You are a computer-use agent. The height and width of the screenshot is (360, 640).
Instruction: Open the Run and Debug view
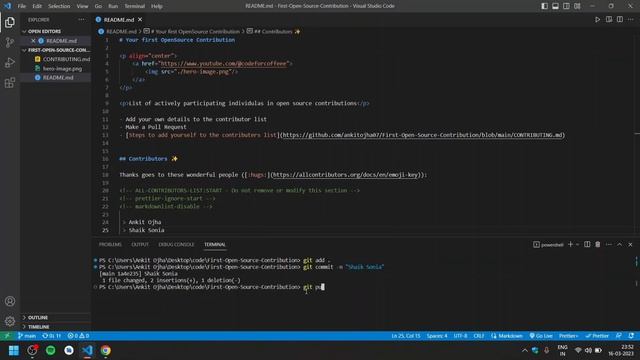pyautogui.click(x=10, y=62)
